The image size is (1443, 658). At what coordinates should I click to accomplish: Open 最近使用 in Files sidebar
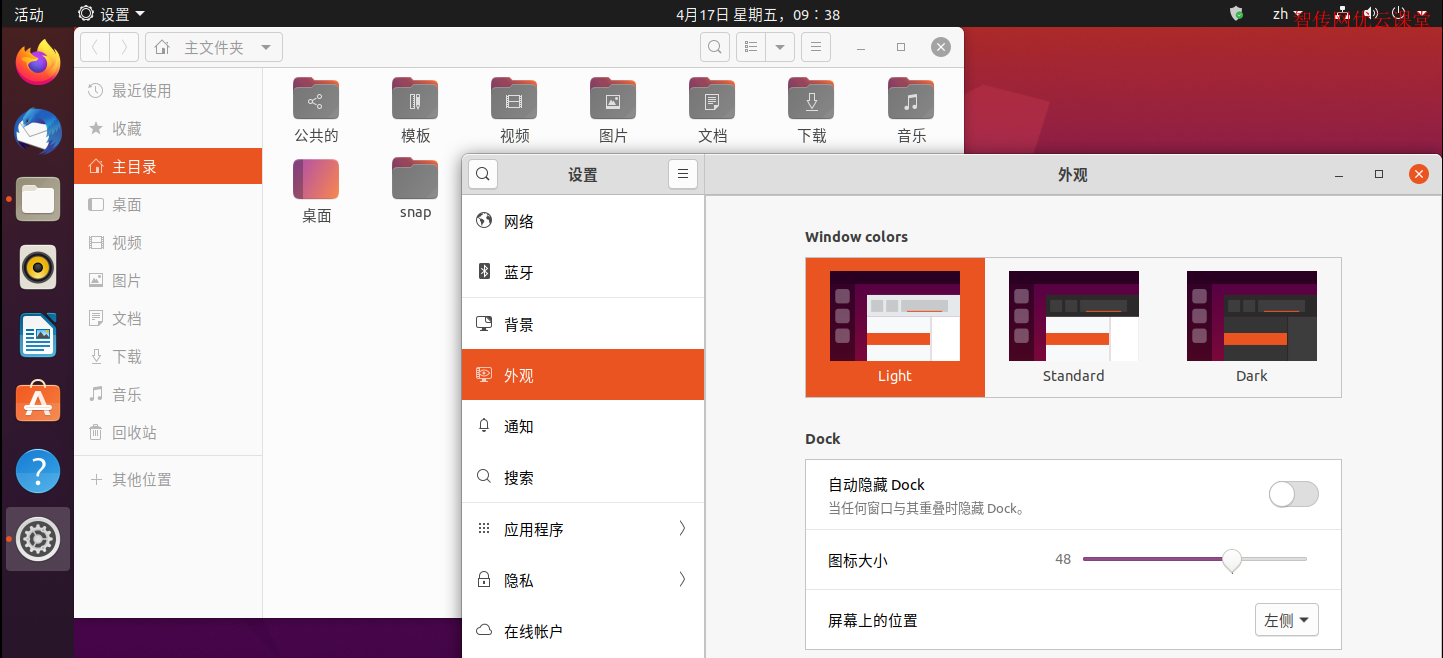pyautogui.click(x=168, y=90)
